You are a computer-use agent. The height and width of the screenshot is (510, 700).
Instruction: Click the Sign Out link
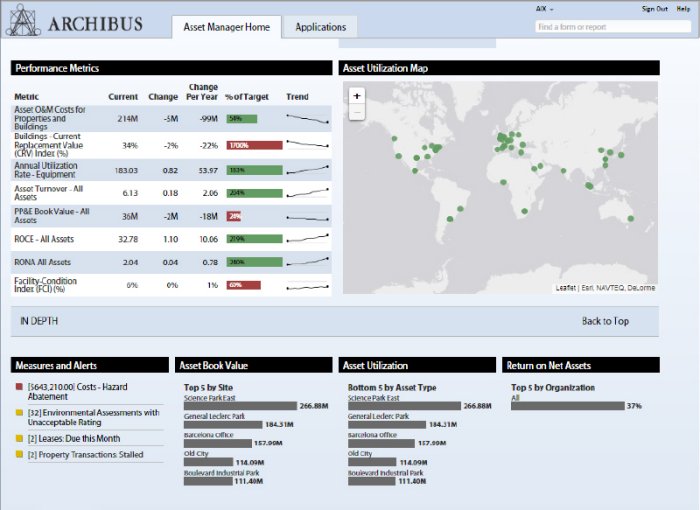(655, 8)
